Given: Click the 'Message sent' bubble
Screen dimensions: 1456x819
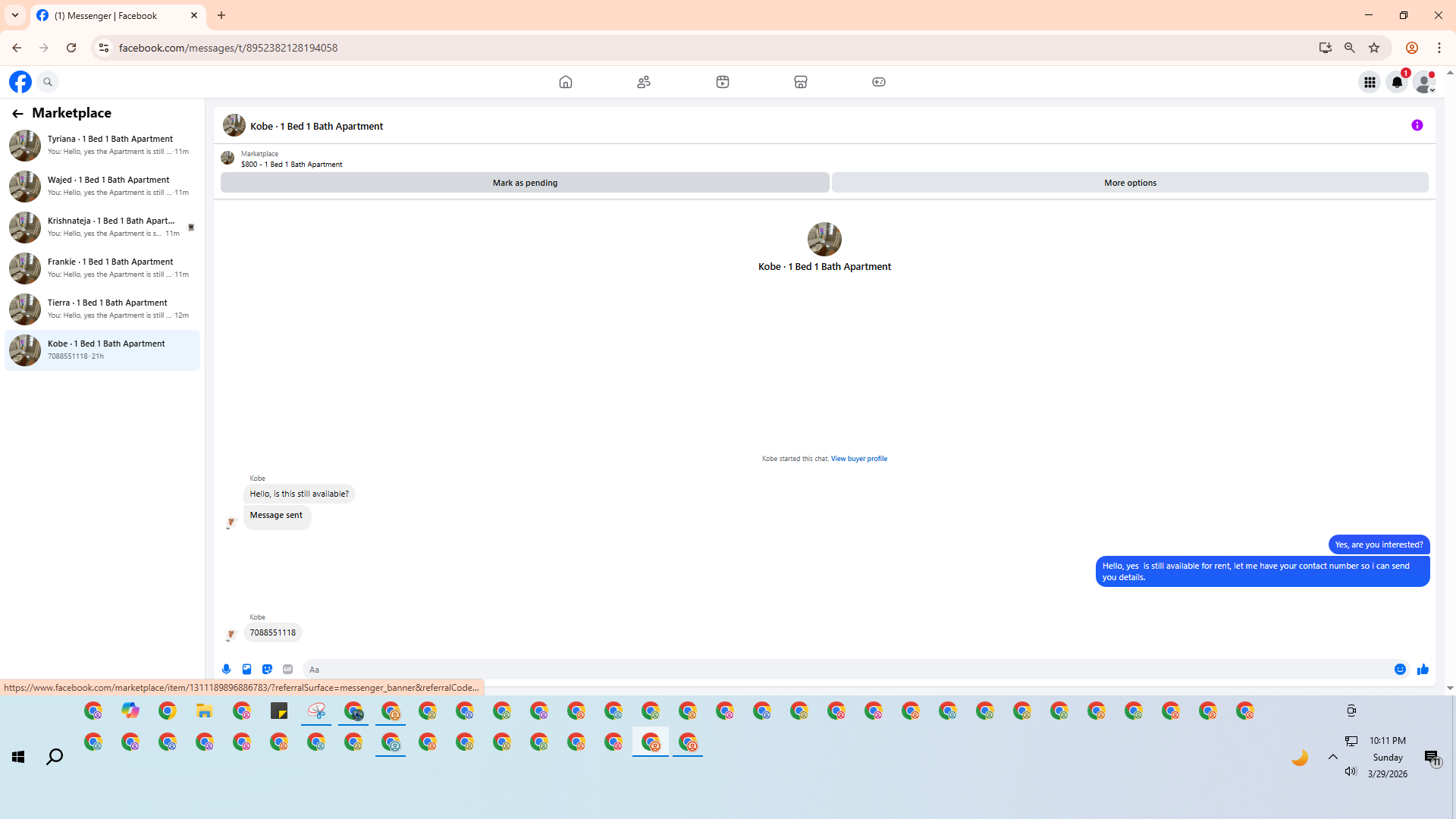Looking at the screenshot, I should [277, 516].
